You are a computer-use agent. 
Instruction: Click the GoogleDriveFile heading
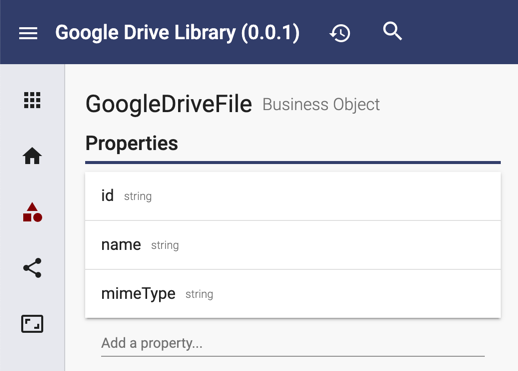(169, 104)
